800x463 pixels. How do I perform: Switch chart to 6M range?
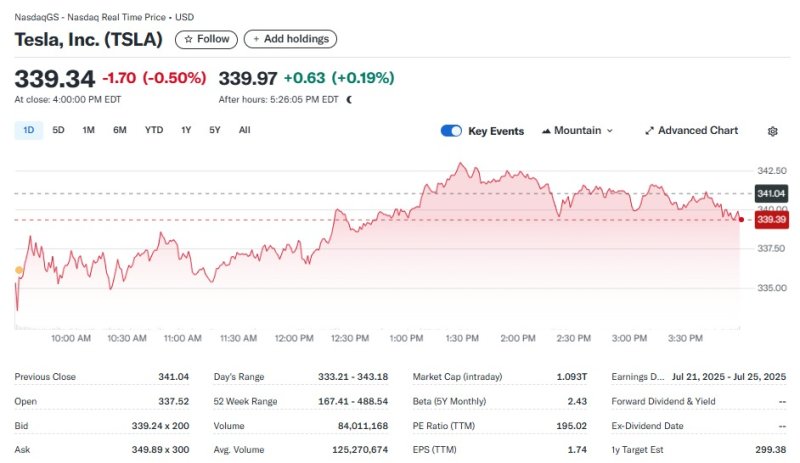click(x=120, y=130)
